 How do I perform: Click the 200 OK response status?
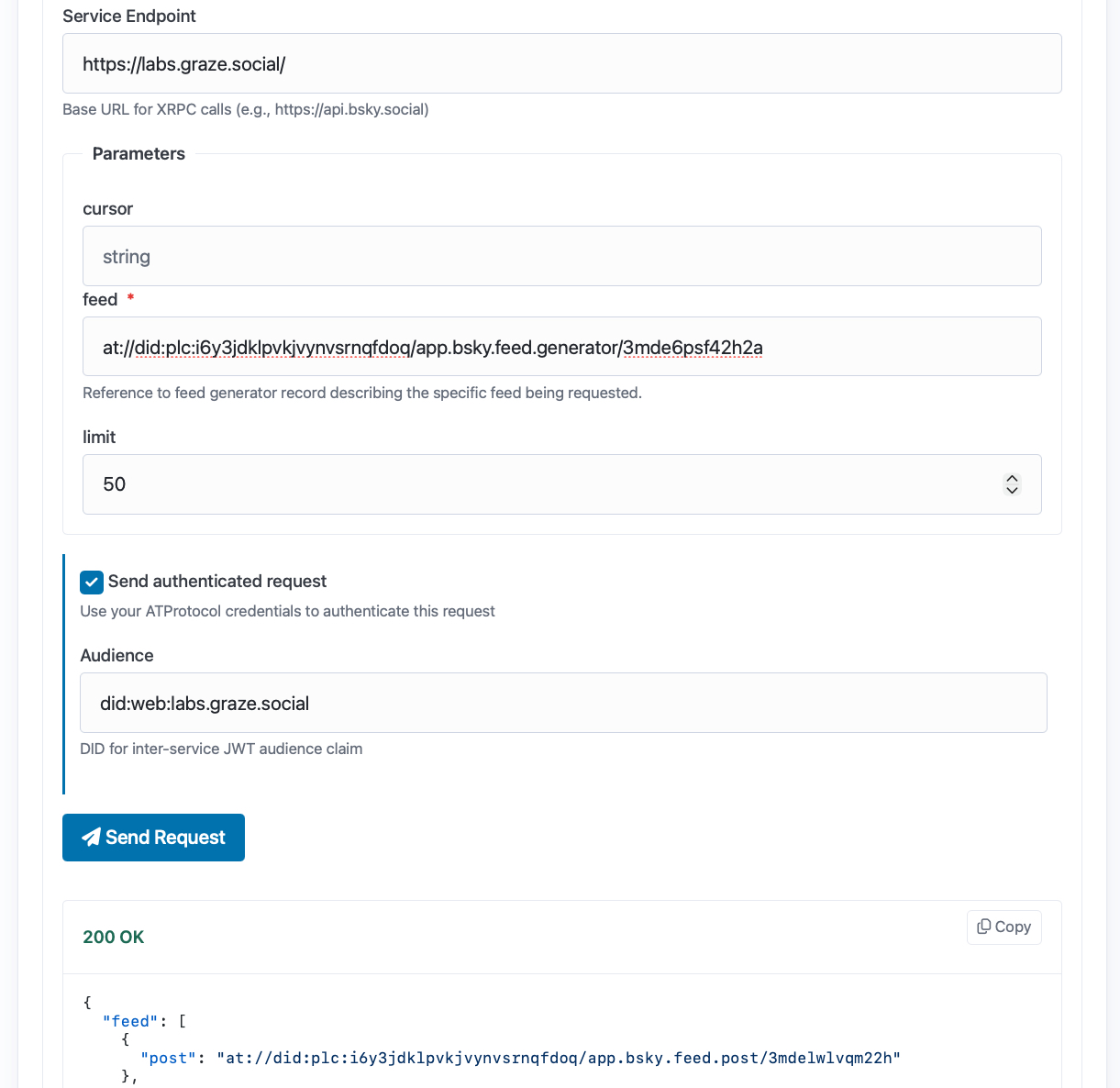[114, 938]
